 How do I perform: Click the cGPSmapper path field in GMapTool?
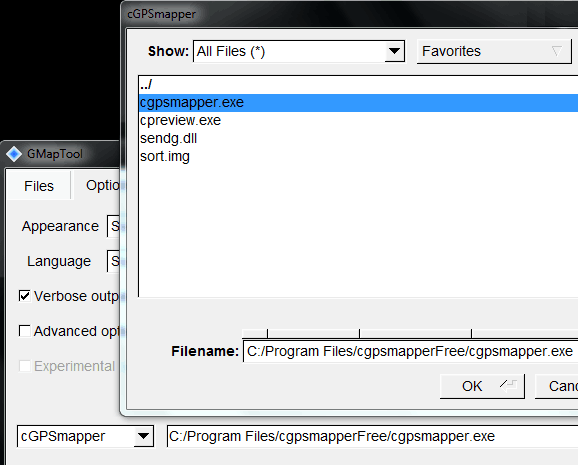point(372,436)
